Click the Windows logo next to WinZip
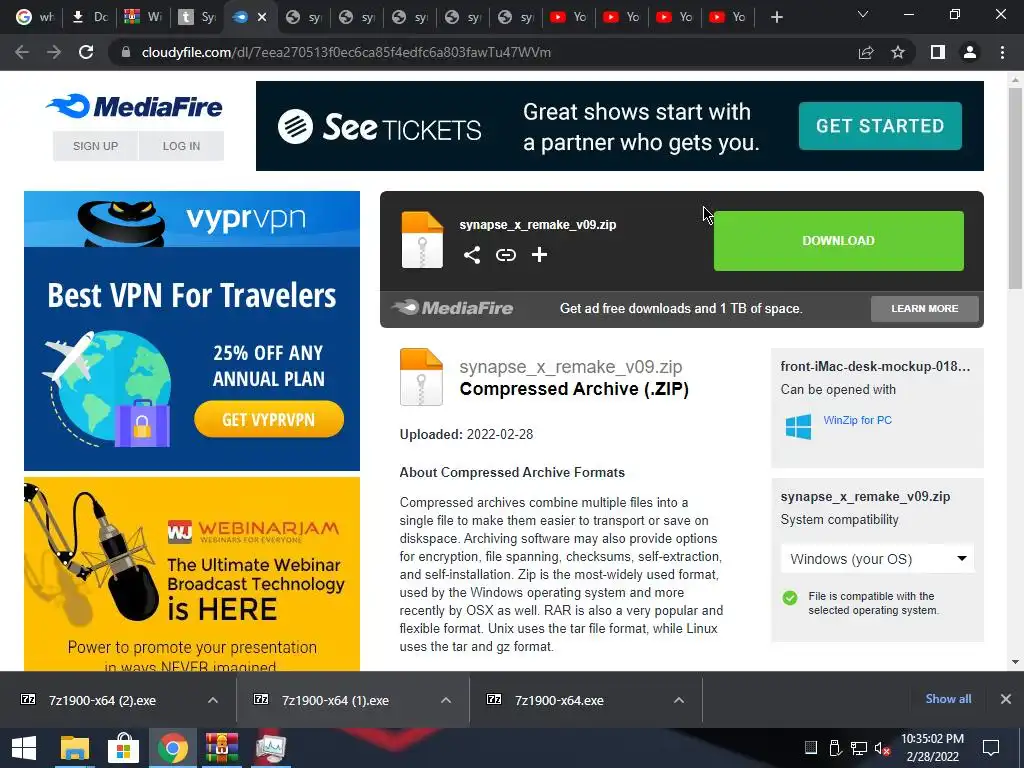 pos(798,426)
